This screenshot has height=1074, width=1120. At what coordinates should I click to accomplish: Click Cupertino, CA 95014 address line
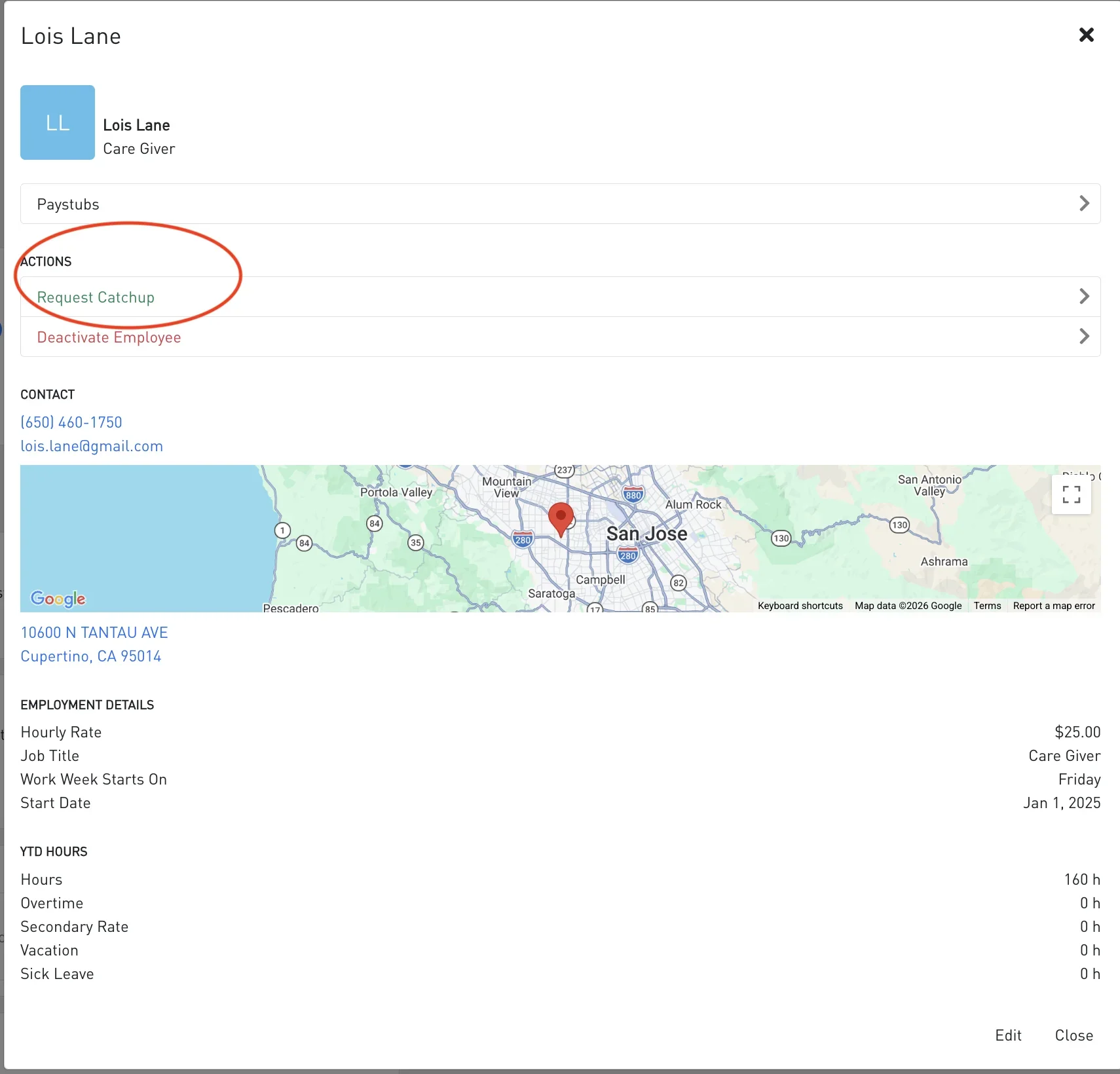click(91, 656)
